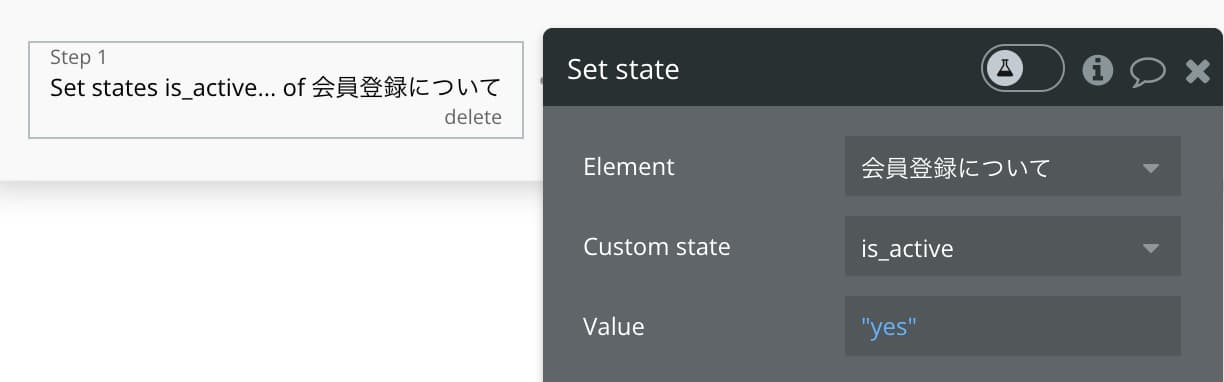The height and width of the screenshot is (382, 1224).
Task: Click the Value field label
Action: [614, 326]
